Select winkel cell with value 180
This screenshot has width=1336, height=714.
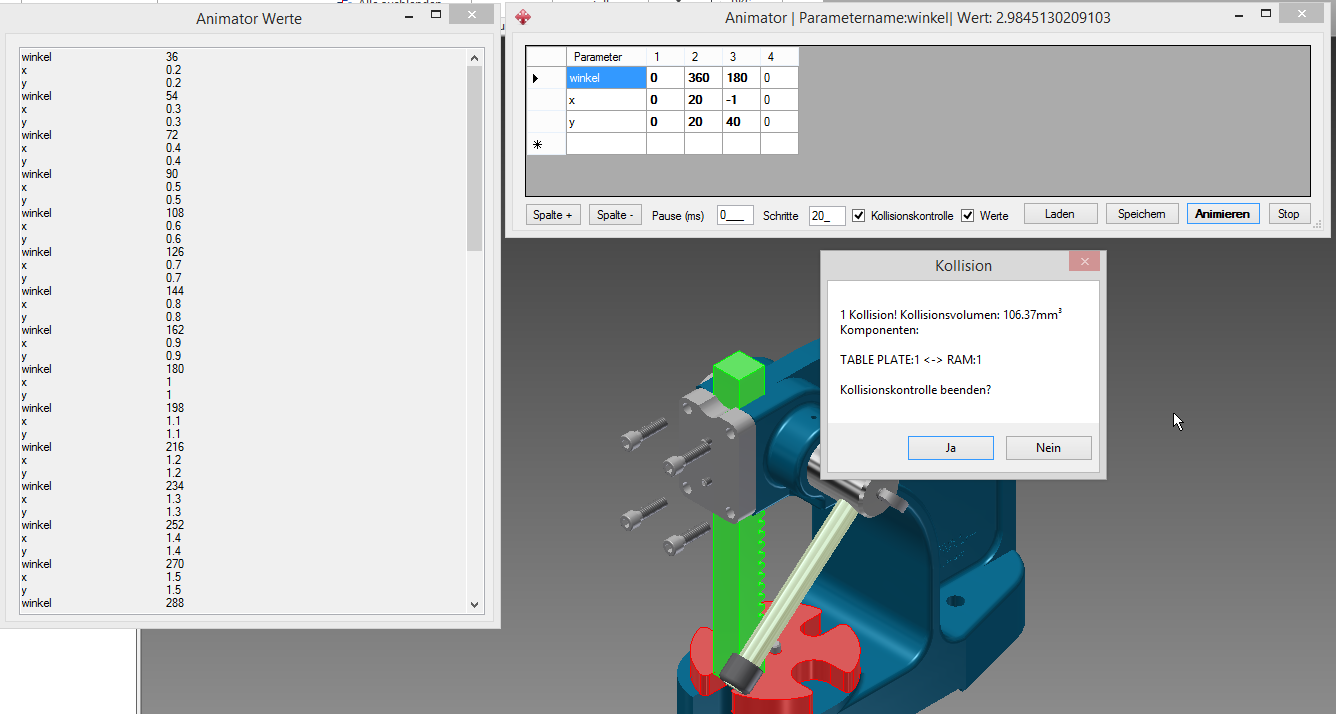(x=741, y=78)
